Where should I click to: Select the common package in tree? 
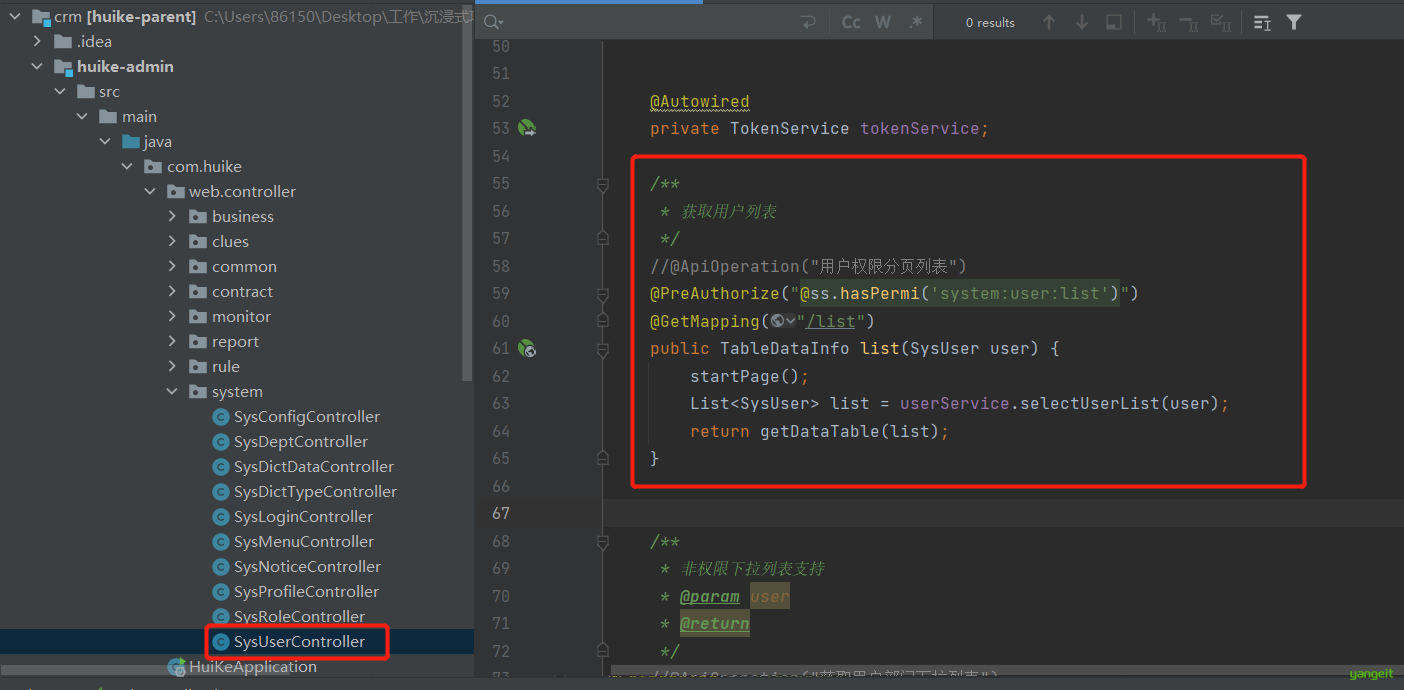point(244,267)
